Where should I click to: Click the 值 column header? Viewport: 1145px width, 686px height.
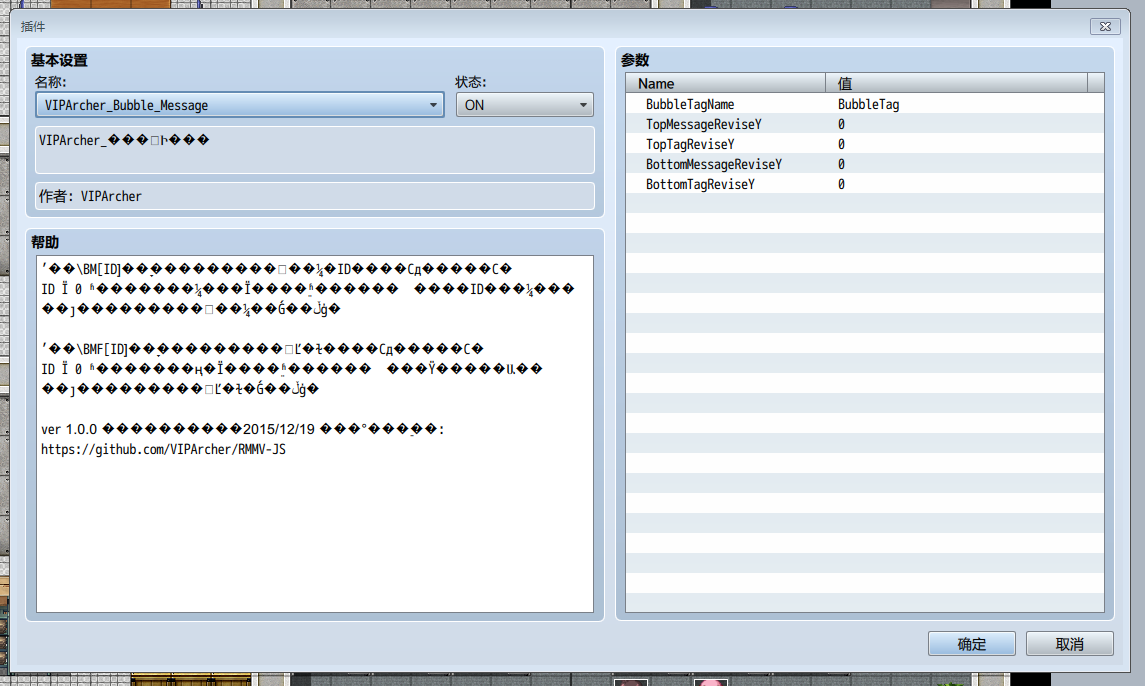[956, 83]
